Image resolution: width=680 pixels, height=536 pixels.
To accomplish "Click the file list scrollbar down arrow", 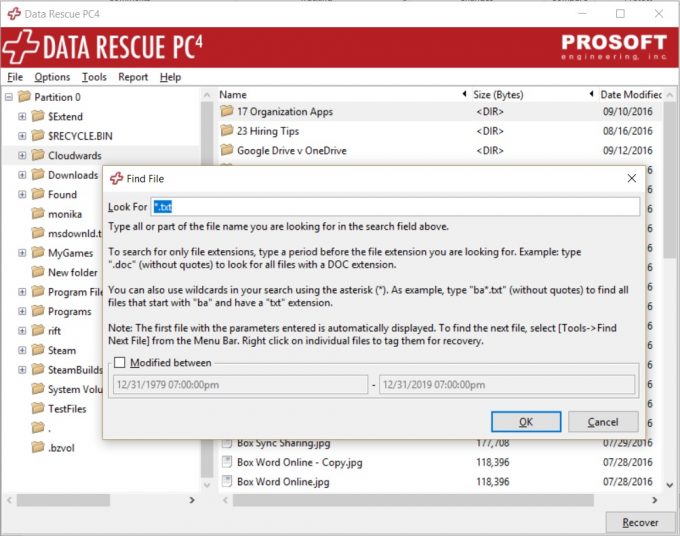I will point(670,486).
